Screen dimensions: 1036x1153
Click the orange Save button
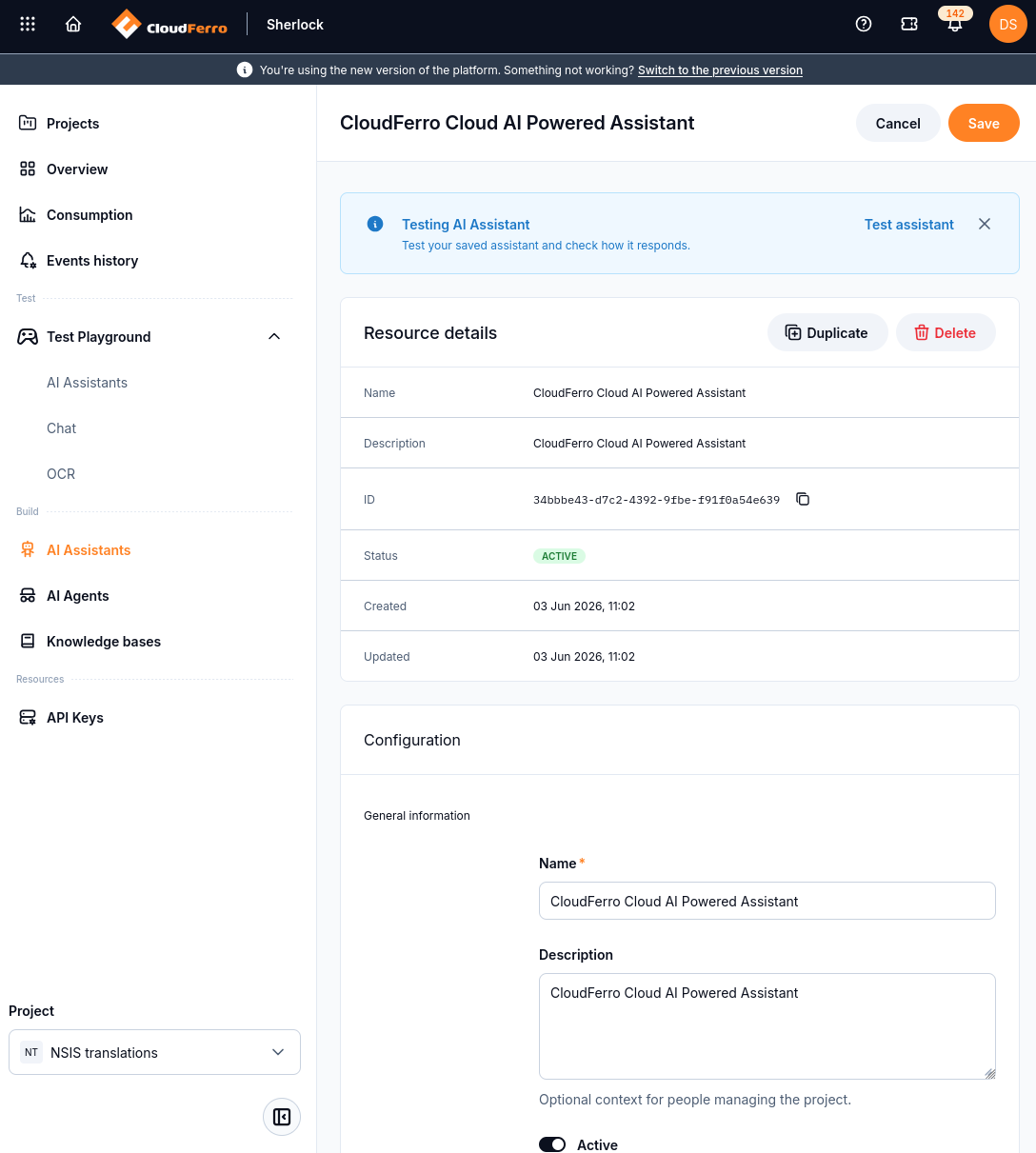click(984, 123)
